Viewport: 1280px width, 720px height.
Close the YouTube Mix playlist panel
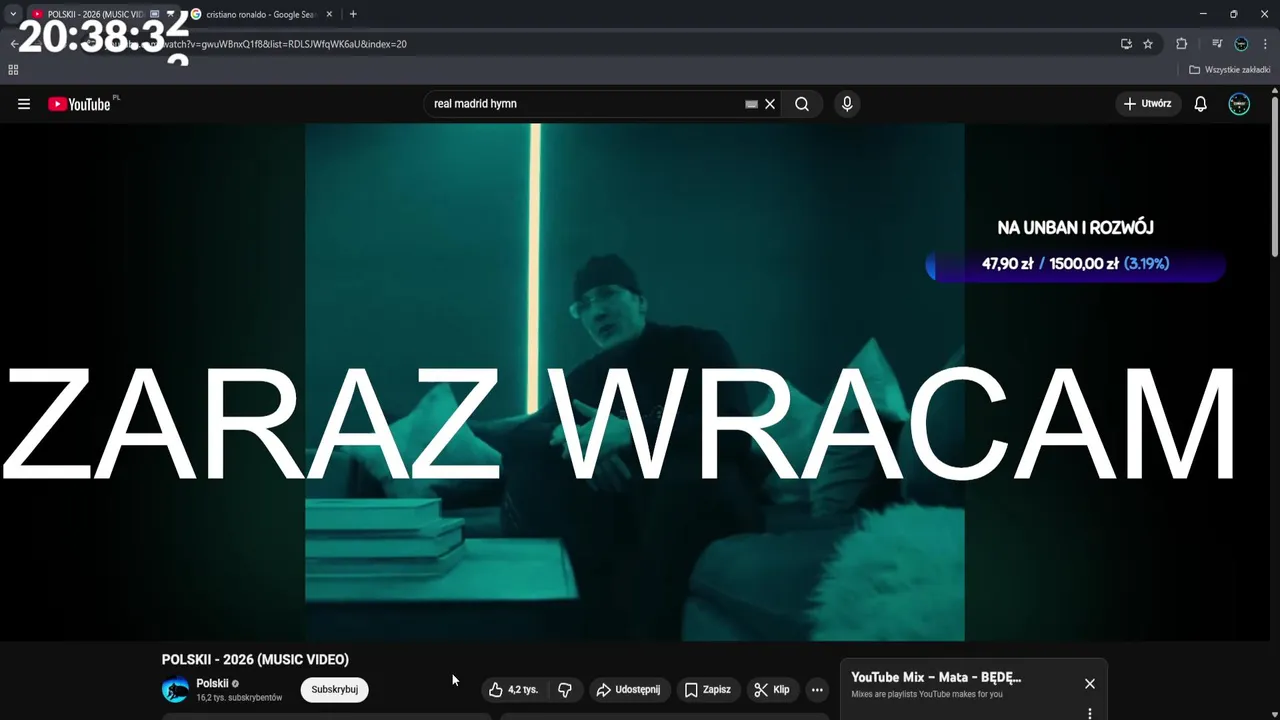(1090, 684)
